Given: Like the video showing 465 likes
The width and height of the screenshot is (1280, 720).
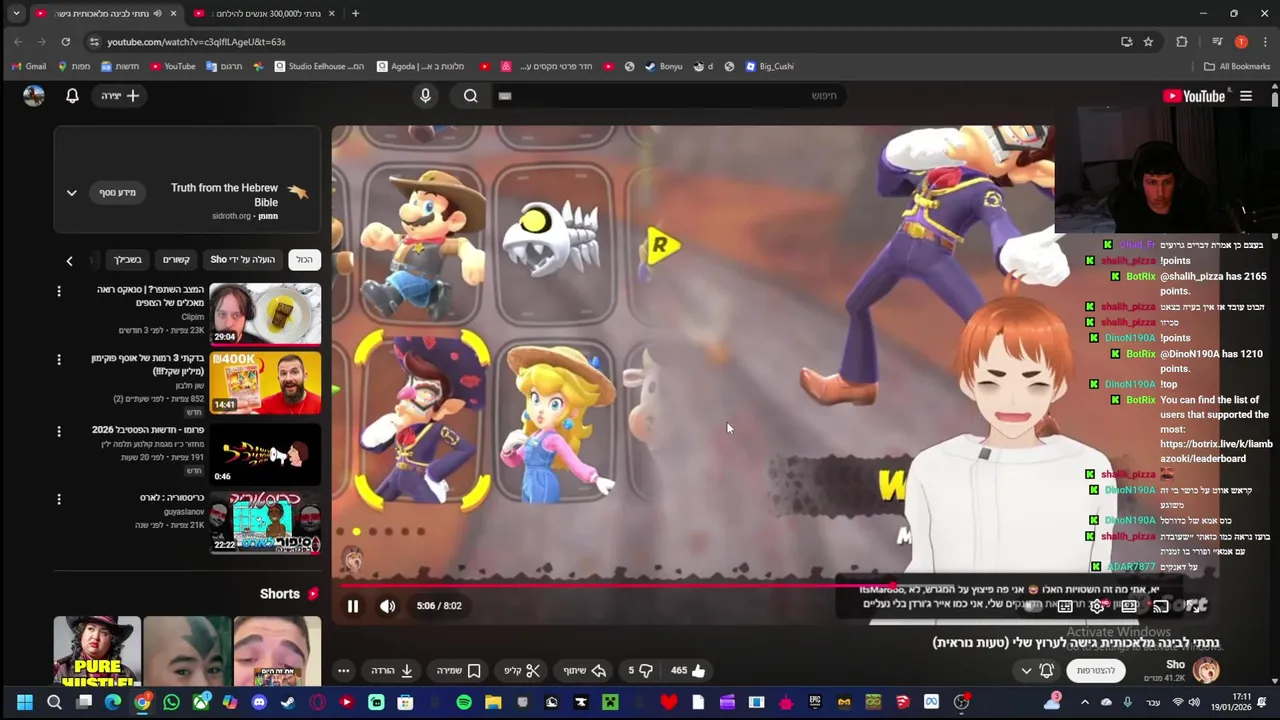Looking at the screenshot, I should 688,670.
